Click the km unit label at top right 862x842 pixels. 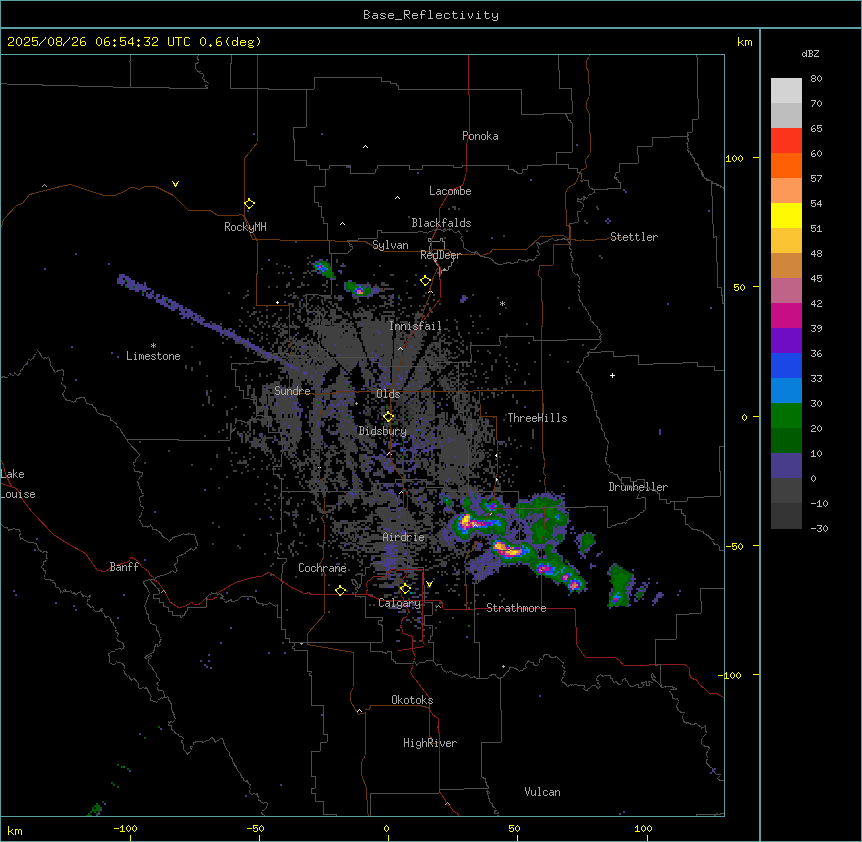[x=745, y=42]
